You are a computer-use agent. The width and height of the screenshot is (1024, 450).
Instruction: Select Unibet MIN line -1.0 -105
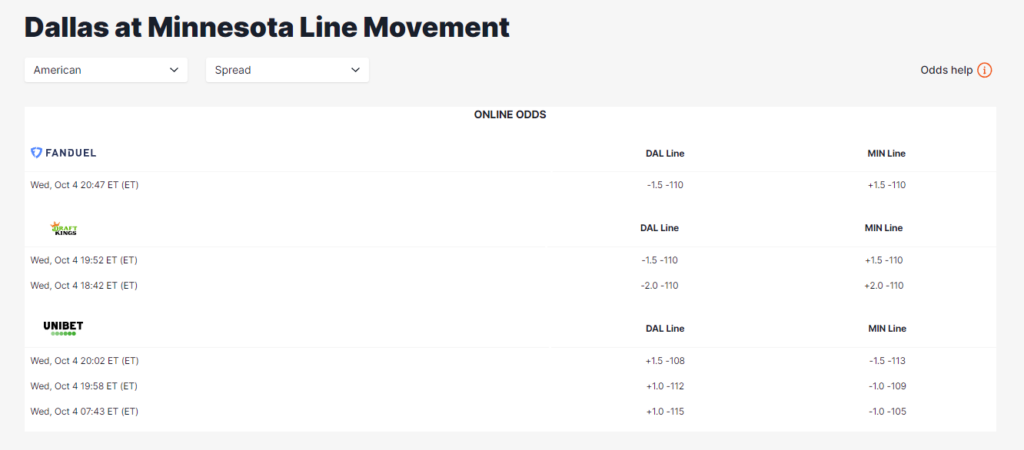(x=887, y=411)
